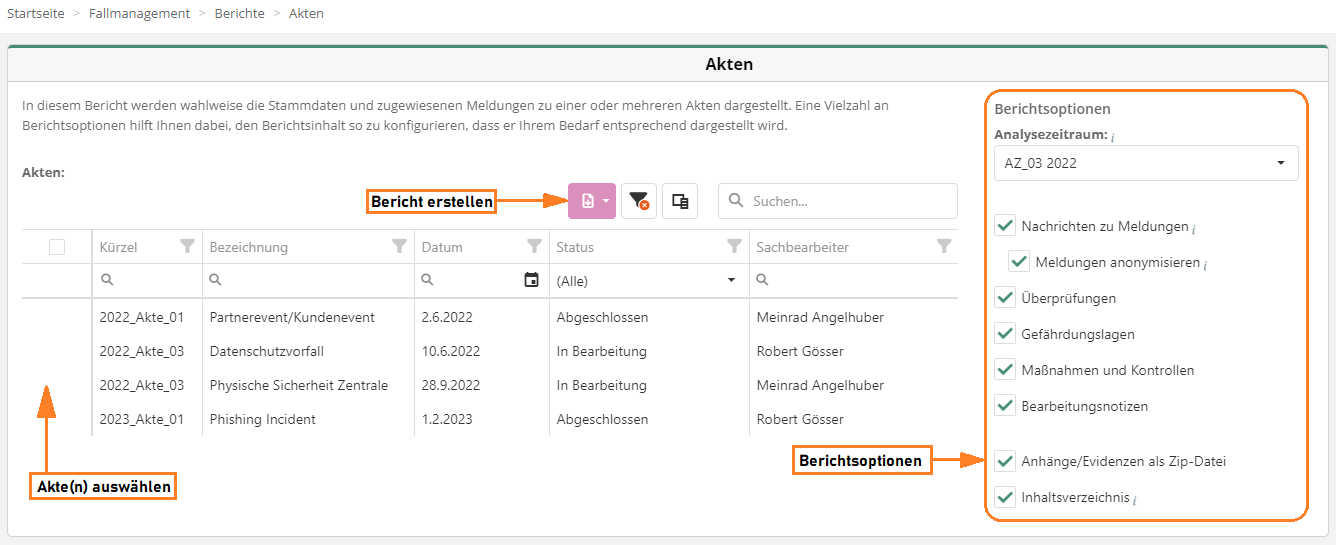Uncheck the Inhaltsverzeichnis checkbox
Viewport: 1336px width, 545px height.
coord(1005,497)
